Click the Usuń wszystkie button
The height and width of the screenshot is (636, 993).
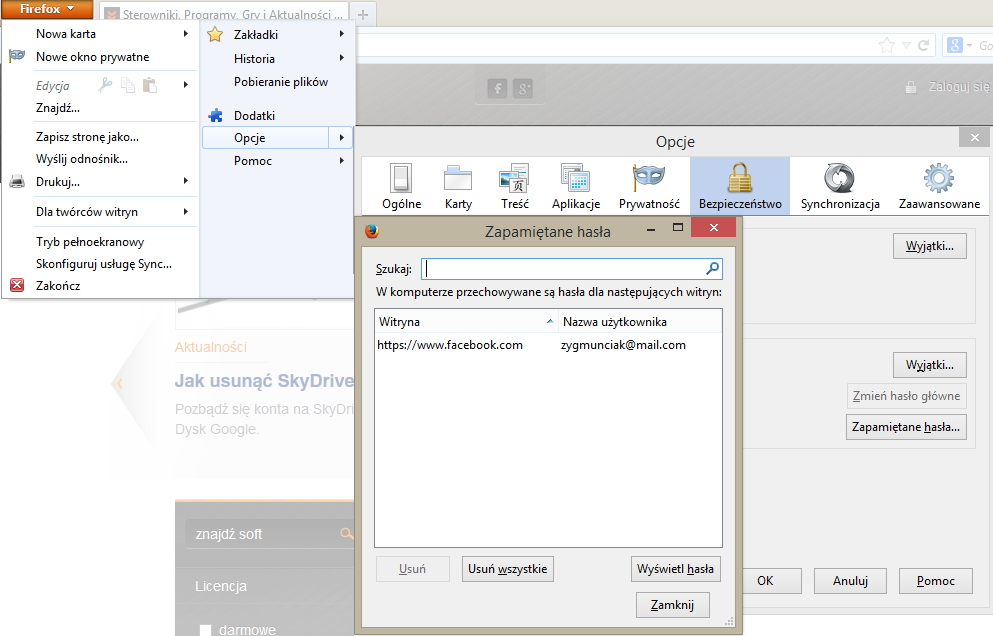coord(507,569)
